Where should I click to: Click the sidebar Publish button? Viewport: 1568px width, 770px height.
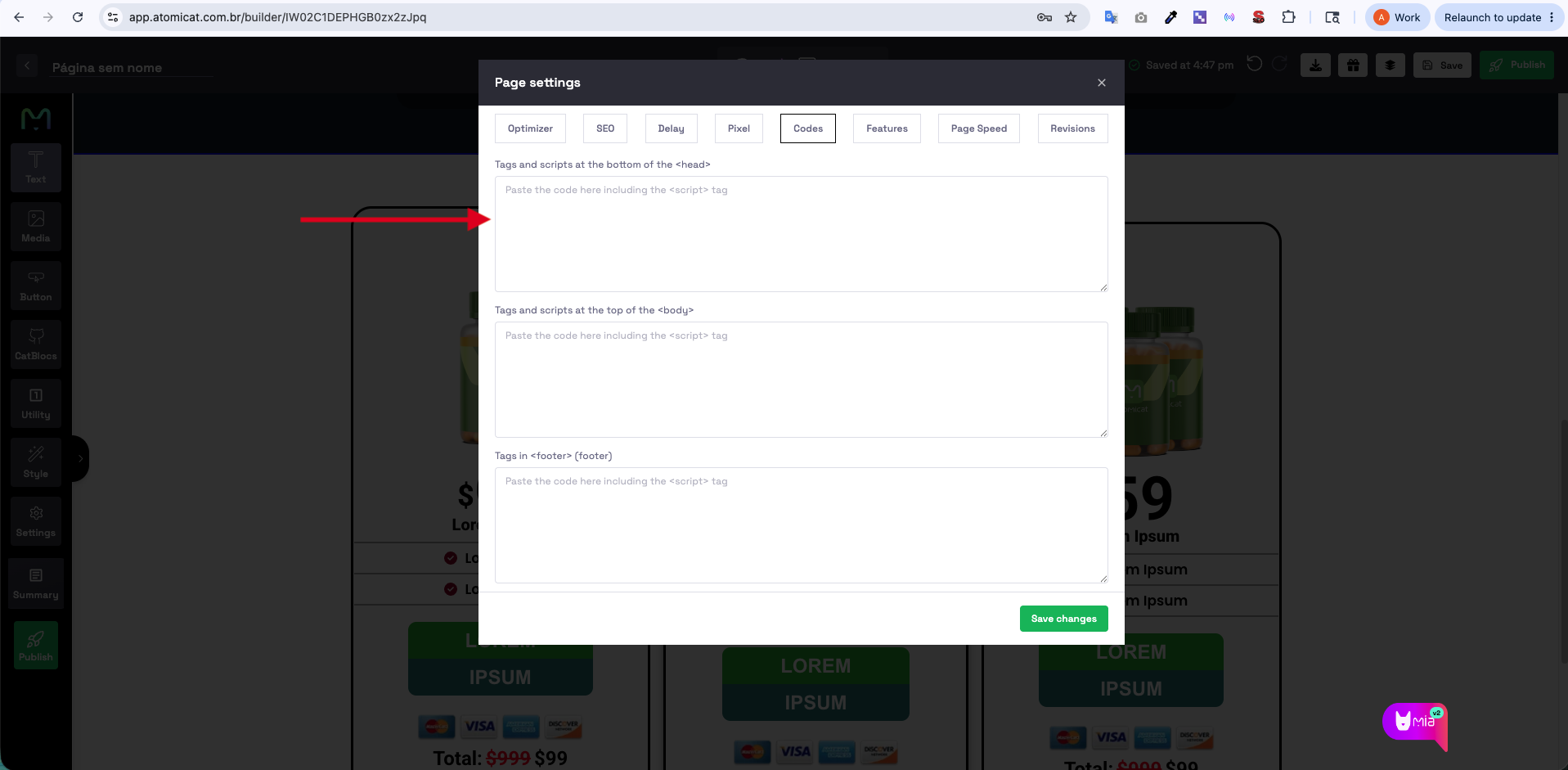click(x=36, y=646)
